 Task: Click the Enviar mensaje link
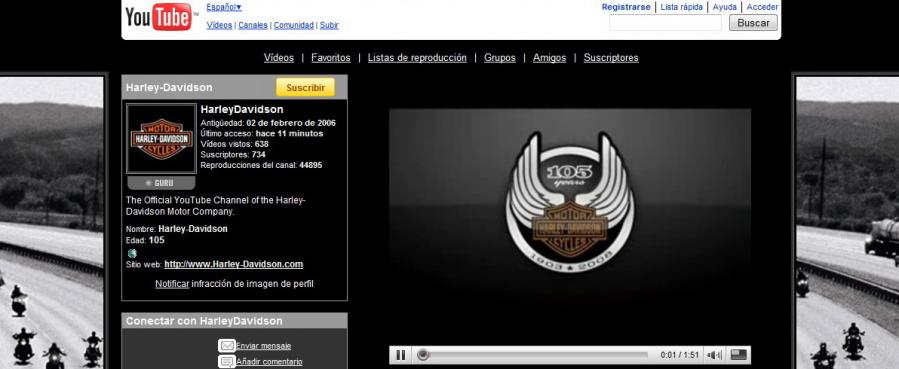pyautogui.click(x=263, y=346)
